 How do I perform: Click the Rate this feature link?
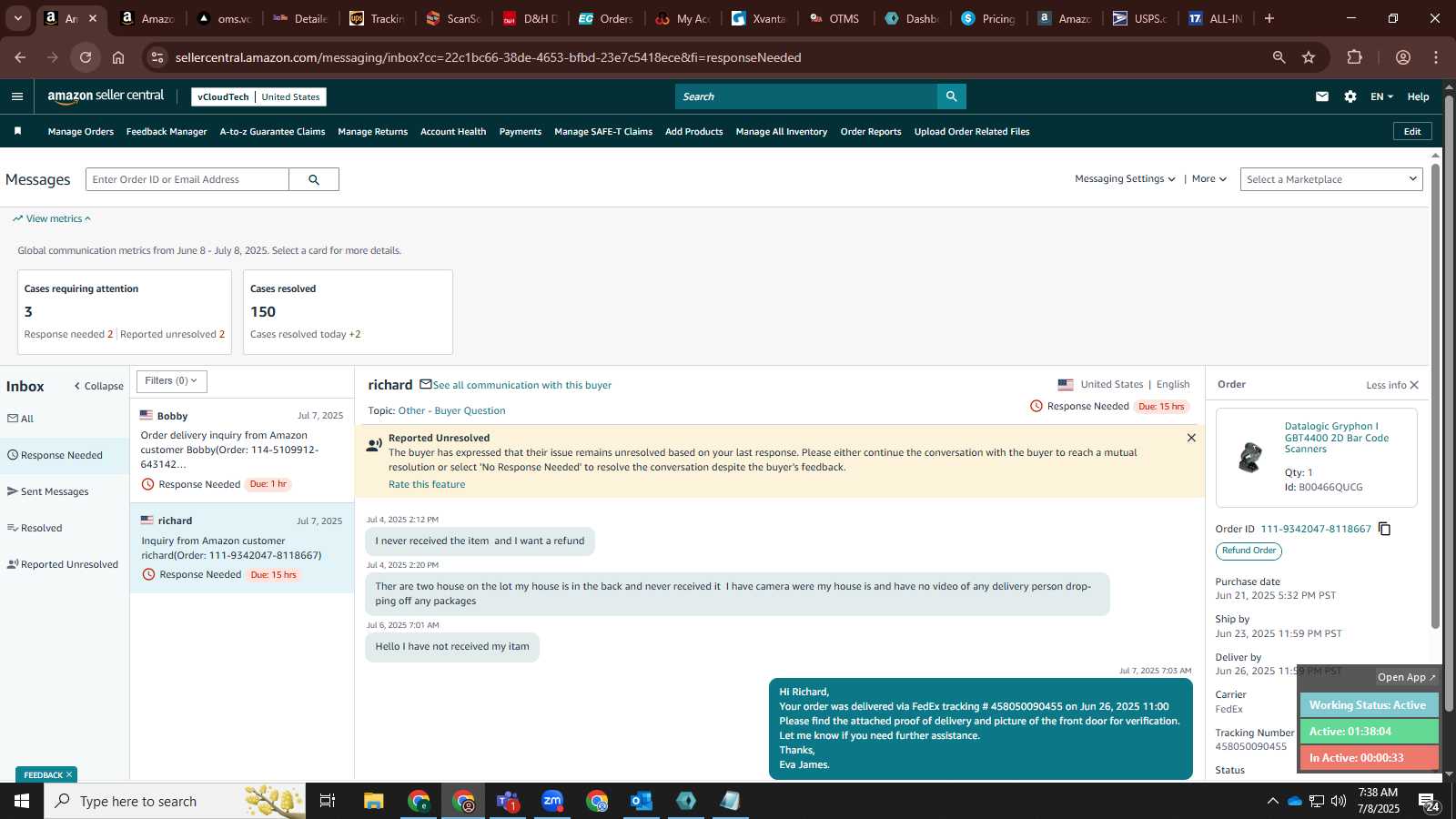[427, 484]
